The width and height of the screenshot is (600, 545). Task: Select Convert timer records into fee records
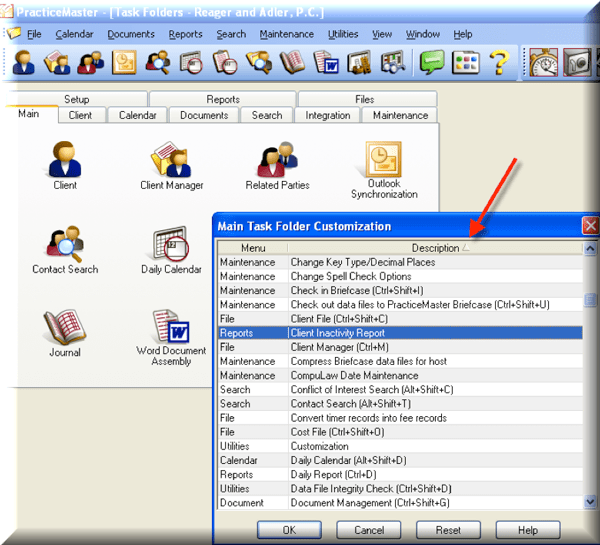click(x=400, y=418)
